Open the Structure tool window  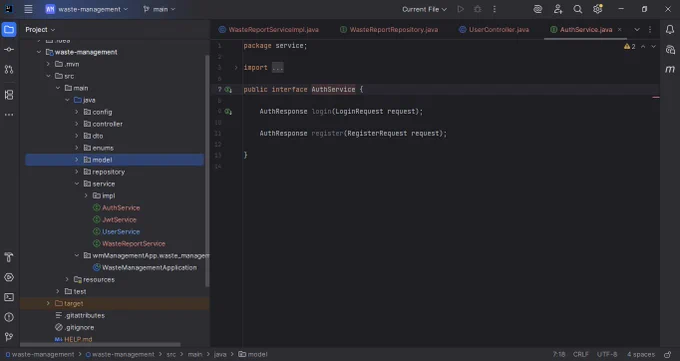pos(9,95)
